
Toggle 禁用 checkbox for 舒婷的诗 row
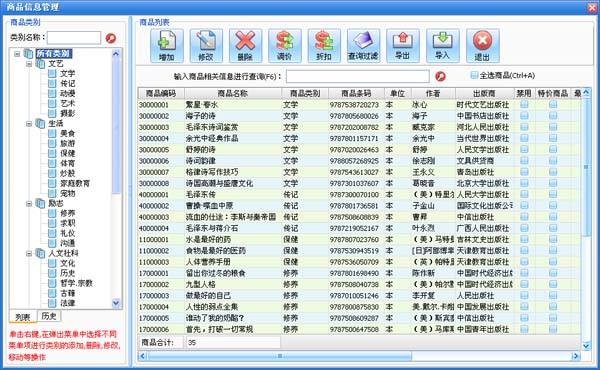[x=524, y=150]
